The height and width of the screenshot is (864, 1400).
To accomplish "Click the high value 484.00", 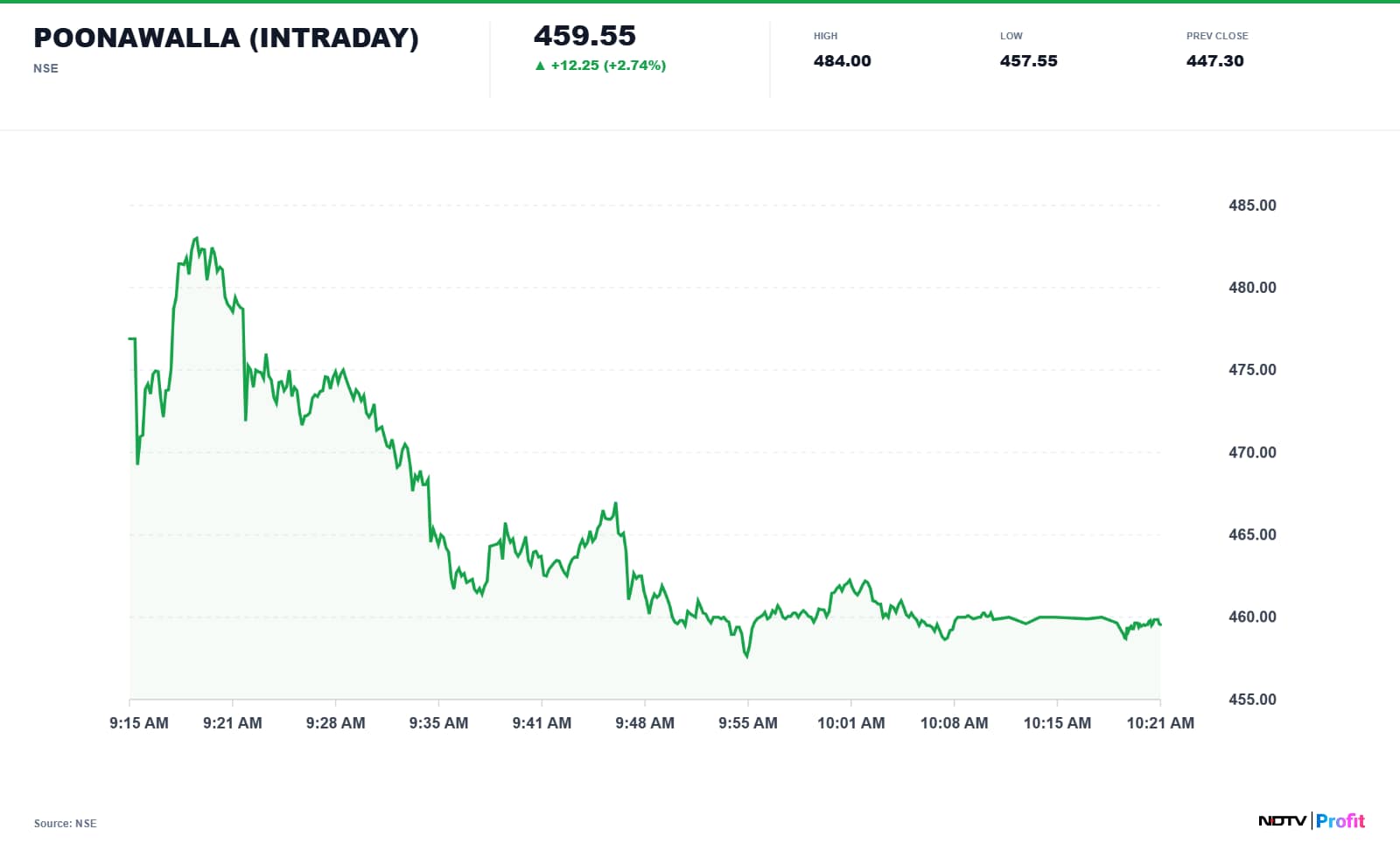I will (842, 61).
